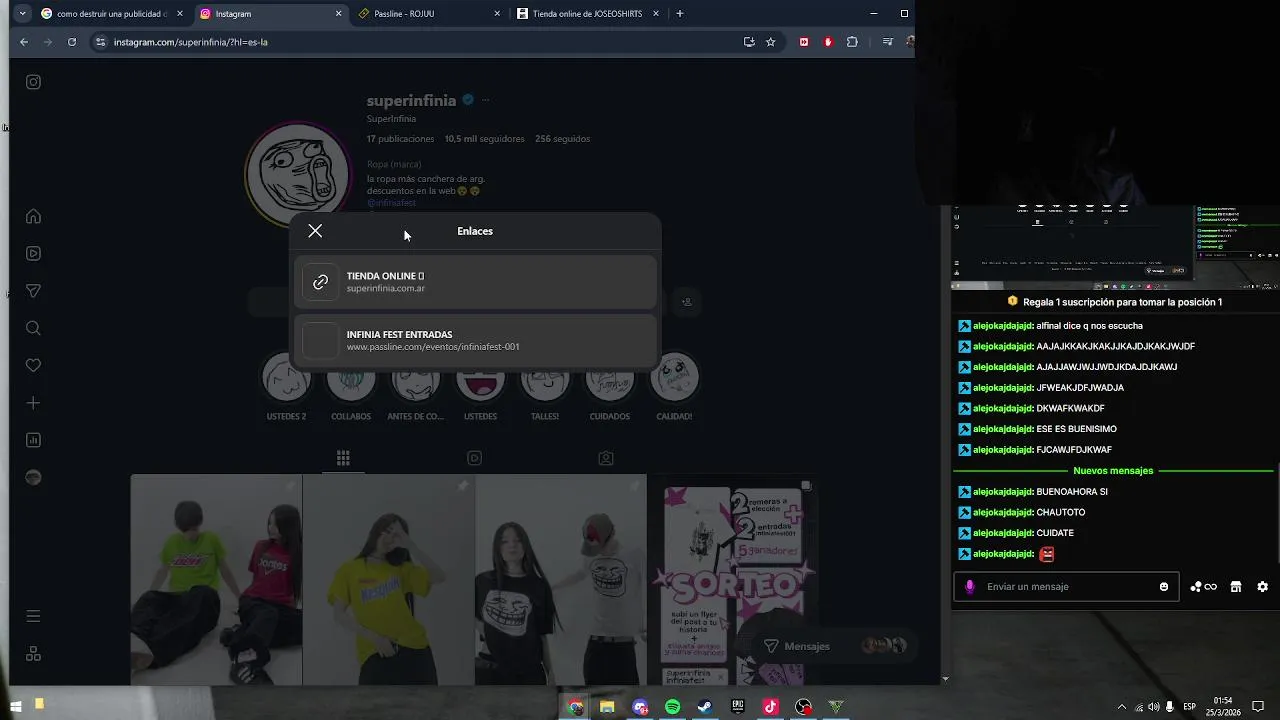
Task: Click the superinfinia profile picture
Action: tap(298, 173)
